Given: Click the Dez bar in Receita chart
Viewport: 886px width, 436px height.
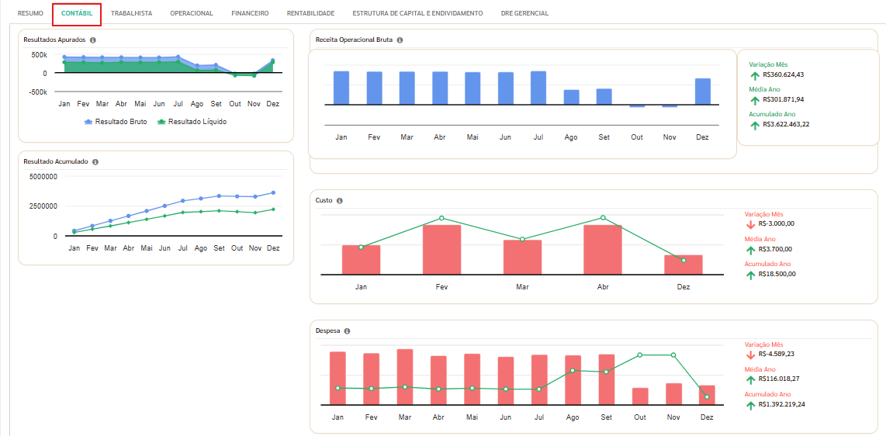Looking at the screenshot, I should point(702,91).
